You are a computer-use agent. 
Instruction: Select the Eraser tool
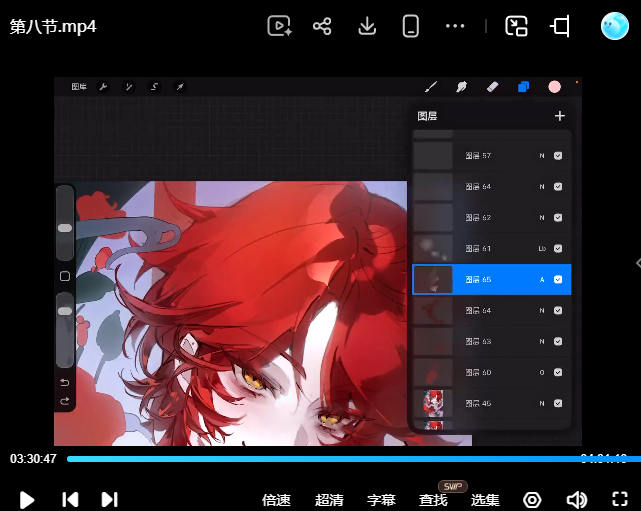(493, 87)
